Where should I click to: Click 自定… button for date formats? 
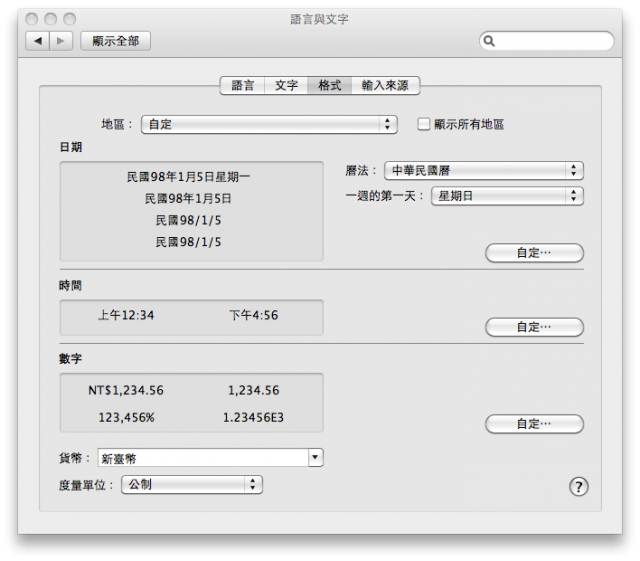[534, 253]
